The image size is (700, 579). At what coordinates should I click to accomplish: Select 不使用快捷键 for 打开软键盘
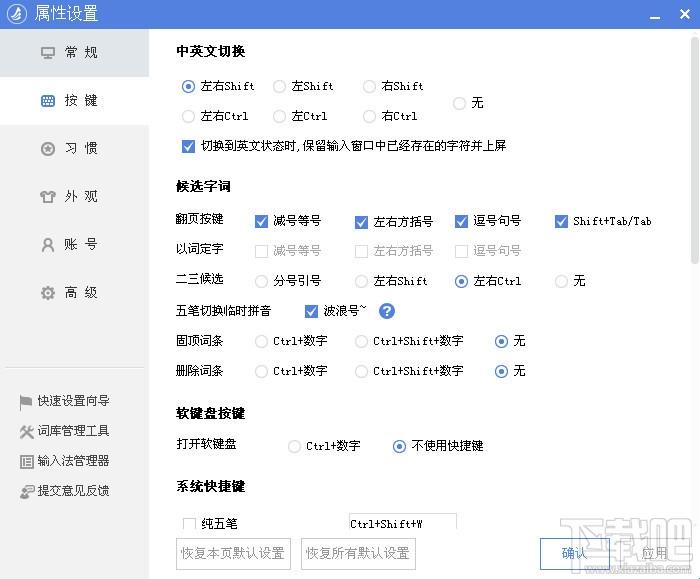click(x=399, y=446)
